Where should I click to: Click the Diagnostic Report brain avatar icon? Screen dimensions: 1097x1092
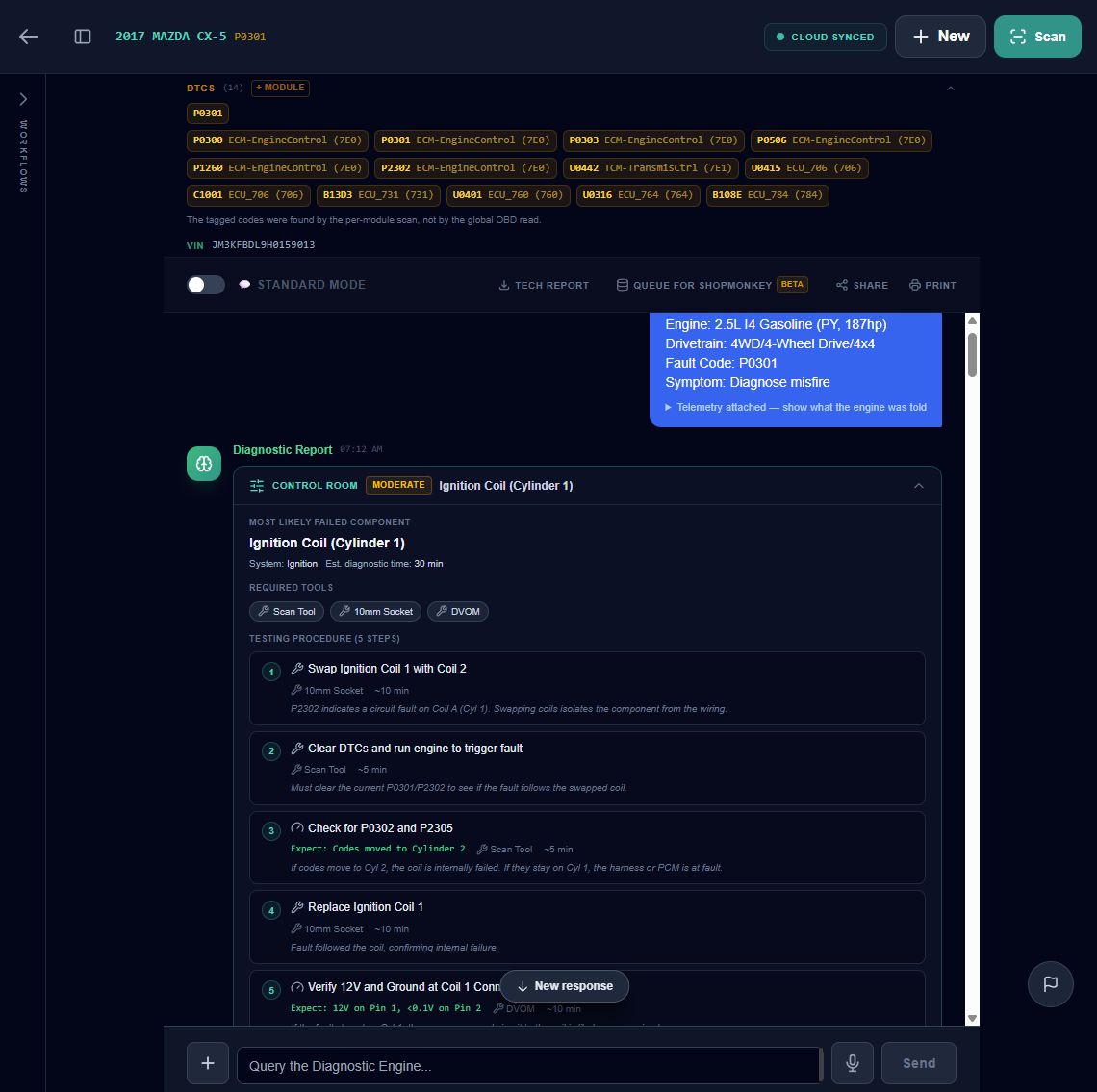point(204,464)
